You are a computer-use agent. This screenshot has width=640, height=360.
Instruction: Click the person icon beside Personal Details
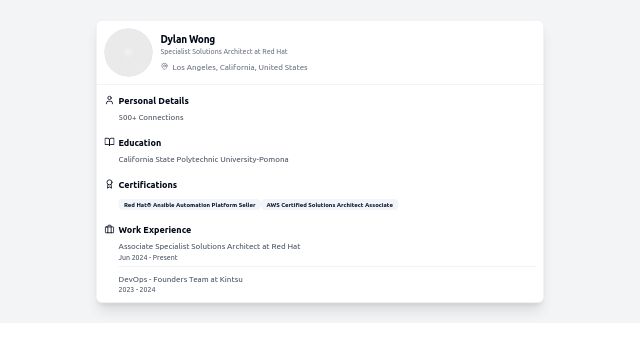tap(109, 100)
